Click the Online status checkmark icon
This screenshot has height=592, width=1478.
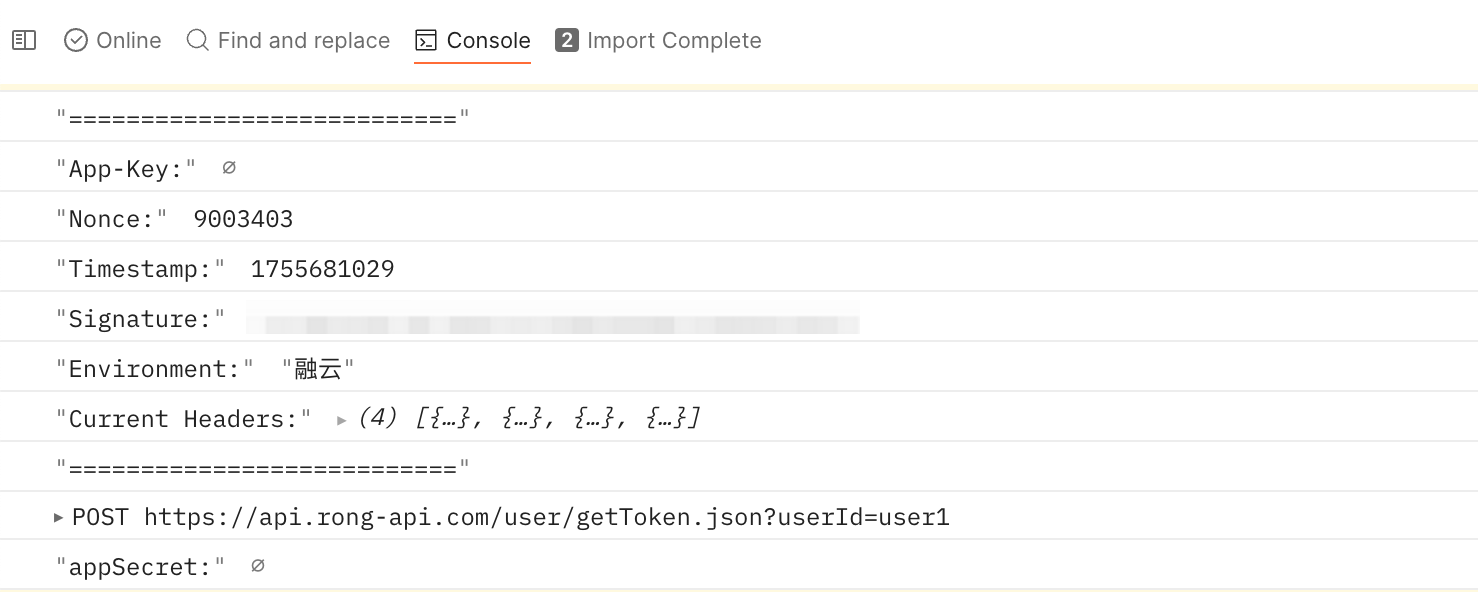[76, 40]
